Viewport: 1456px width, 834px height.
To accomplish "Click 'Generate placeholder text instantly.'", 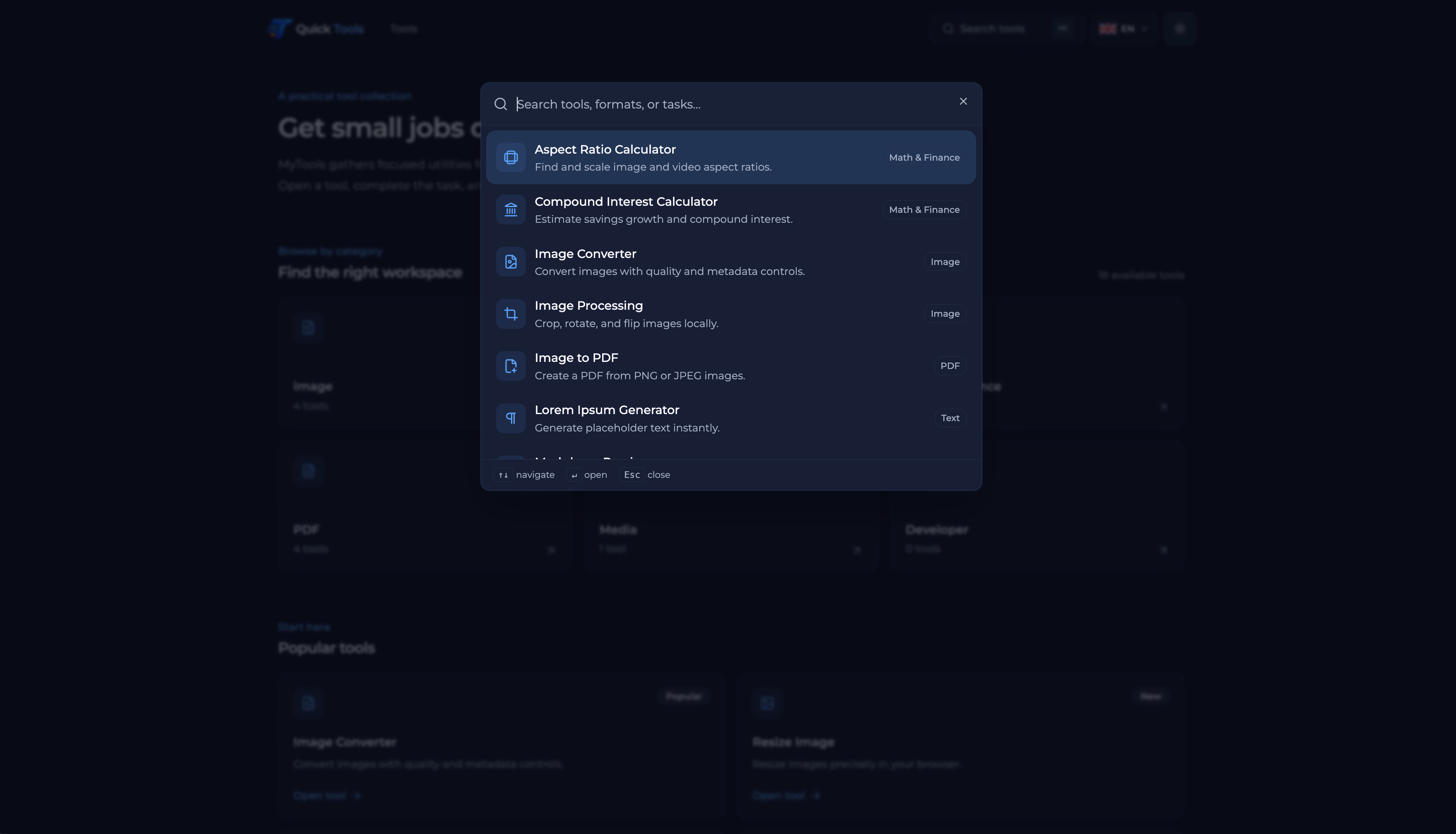I will 627,428.
